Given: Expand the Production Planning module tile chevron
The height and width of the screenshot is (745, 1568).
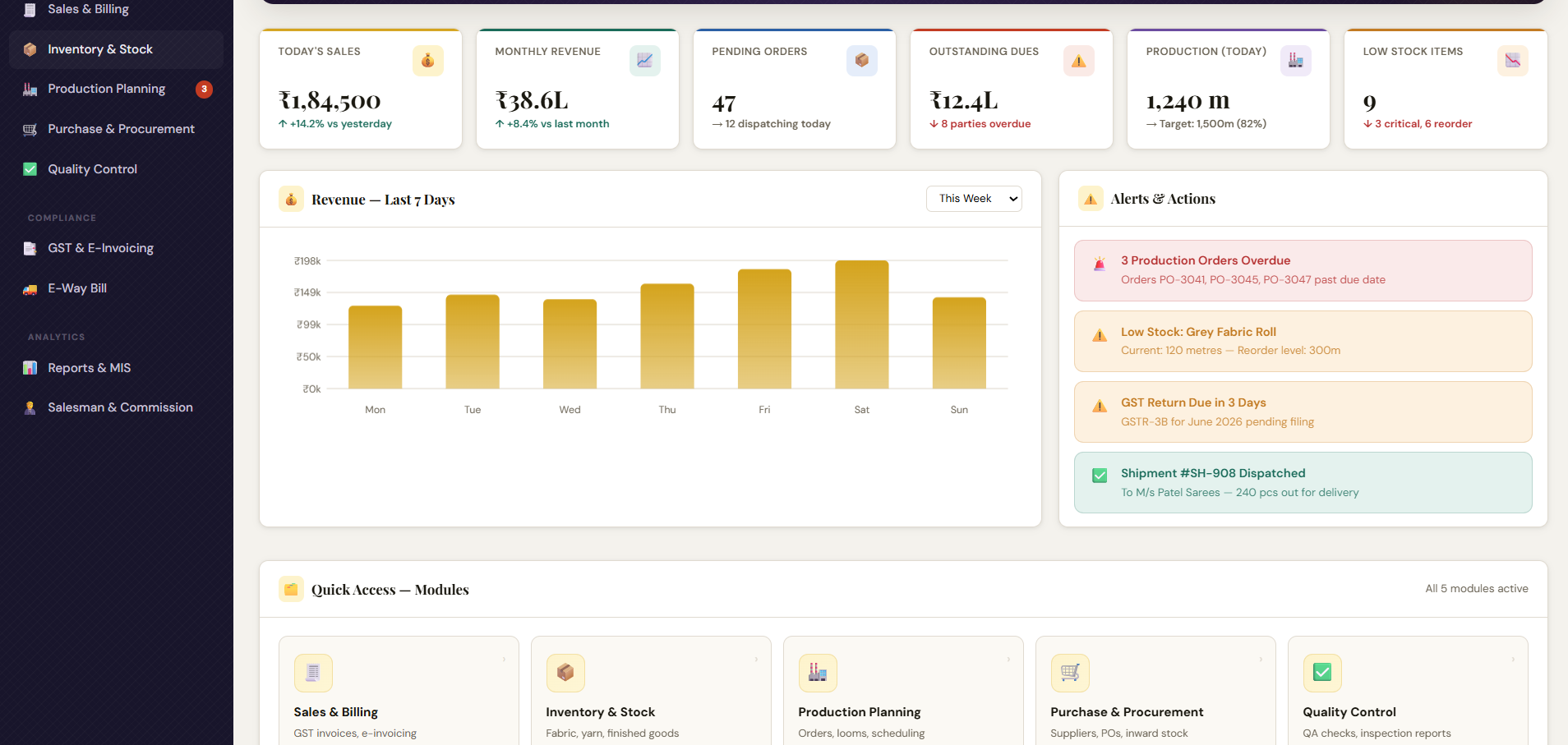Looking at the screenshot, I should pos(1008,660).
